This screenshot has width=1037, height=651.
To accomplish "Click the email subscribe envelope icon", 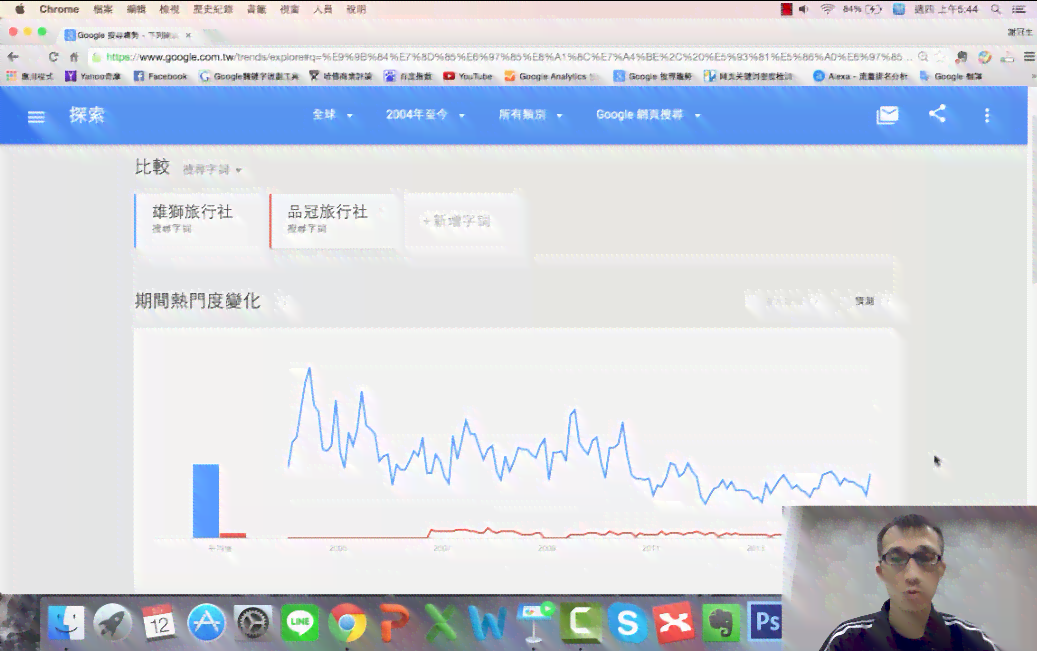I will tap(887, 115).
